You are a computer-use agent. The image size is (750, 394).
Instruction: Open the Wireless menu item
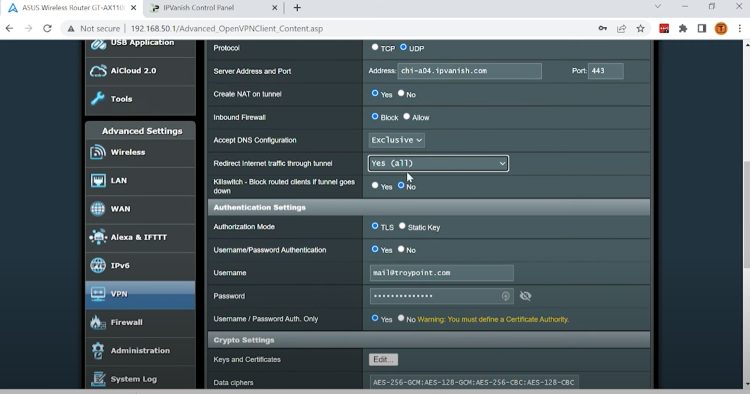click(x=140, y=152)
